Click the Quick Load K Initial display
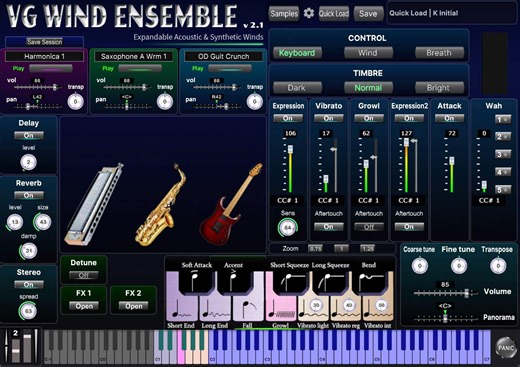Viewport: 520px width, 367px height. click(452, 13)
